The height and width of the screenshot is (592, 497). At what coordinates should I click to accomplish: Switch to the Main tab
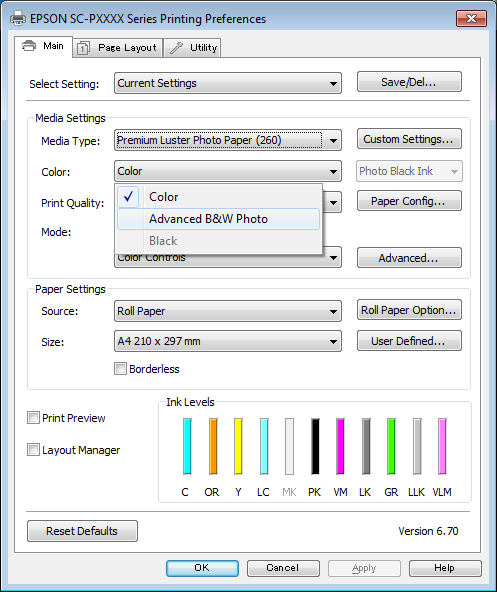(43, 46)
